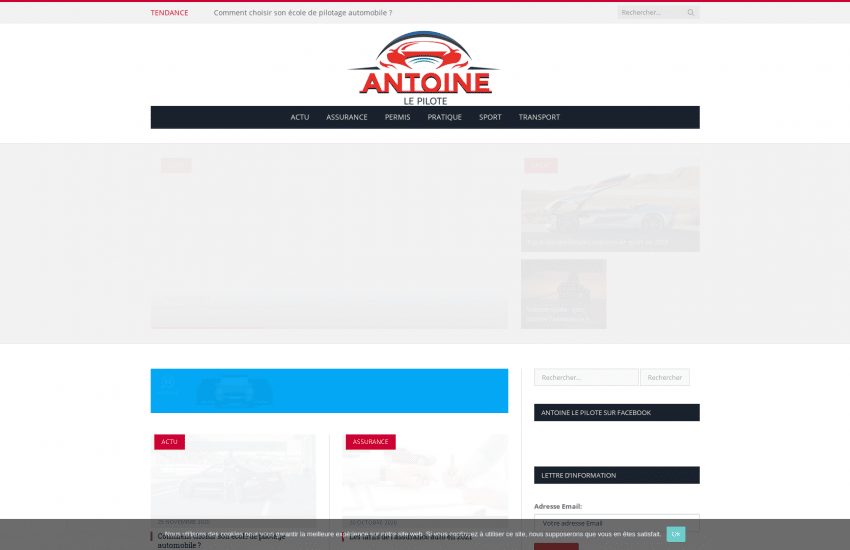This screenshot has width=850, height=550.
Task: Focus the sidebar Rechercher input field
Action: click(x=586, y=377)
